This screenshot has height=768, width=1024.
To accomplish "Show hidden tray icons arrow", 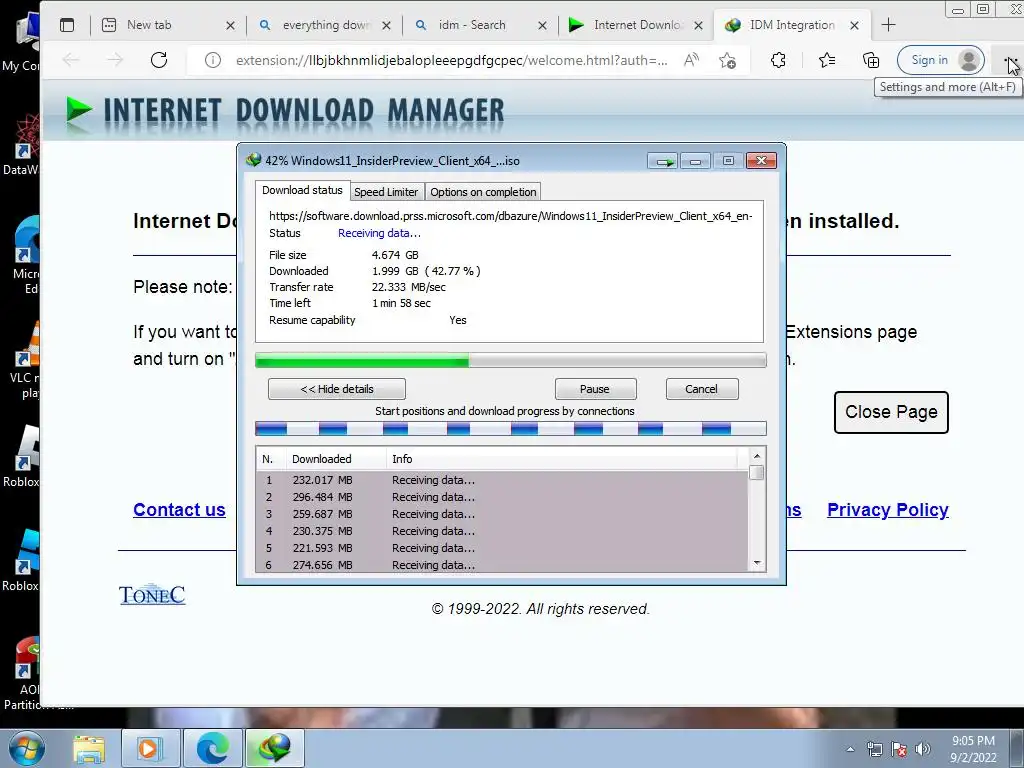I will [850, 749].
